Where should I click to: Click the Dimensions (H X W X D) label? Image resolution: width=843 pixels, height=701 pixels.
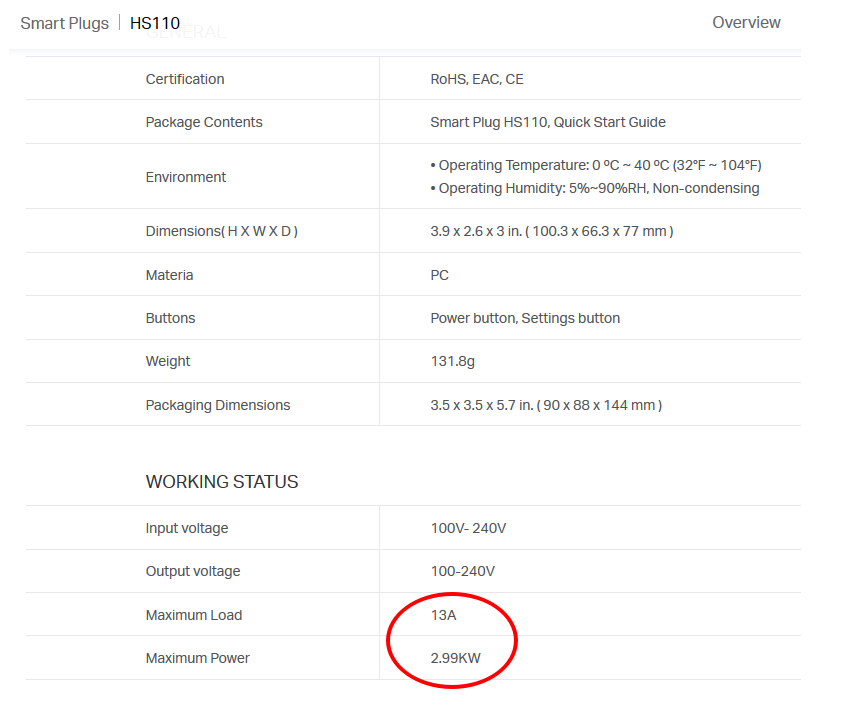[x=222, y=231]
